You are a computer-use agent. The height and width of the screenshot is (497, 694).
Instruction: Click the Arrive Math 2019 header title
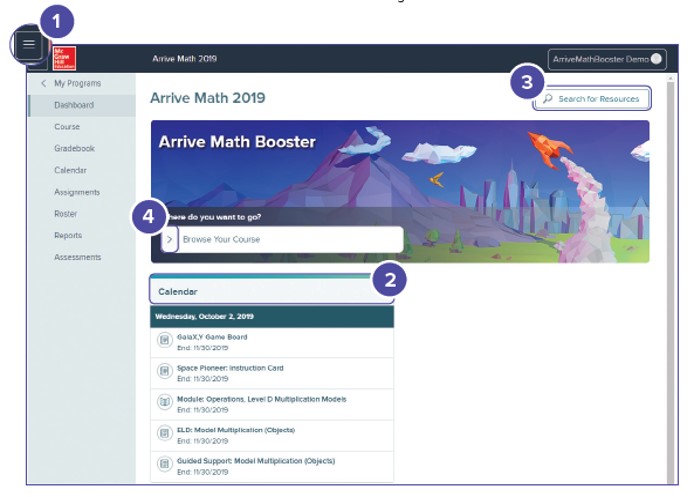tap(185, 59)
